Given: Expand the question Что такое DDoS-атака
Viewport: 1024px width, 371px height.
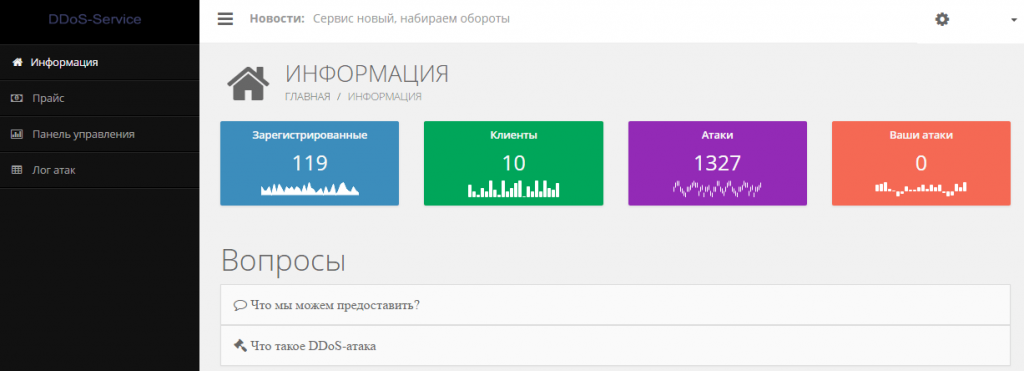Looking at the screenshot, I should [x=615, y=346].
